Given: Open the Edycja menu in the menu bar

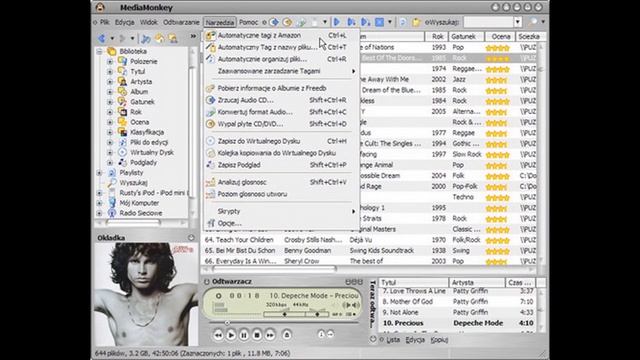Looking at the screenshot, I should pyautogui.click(x=124, y=22).
